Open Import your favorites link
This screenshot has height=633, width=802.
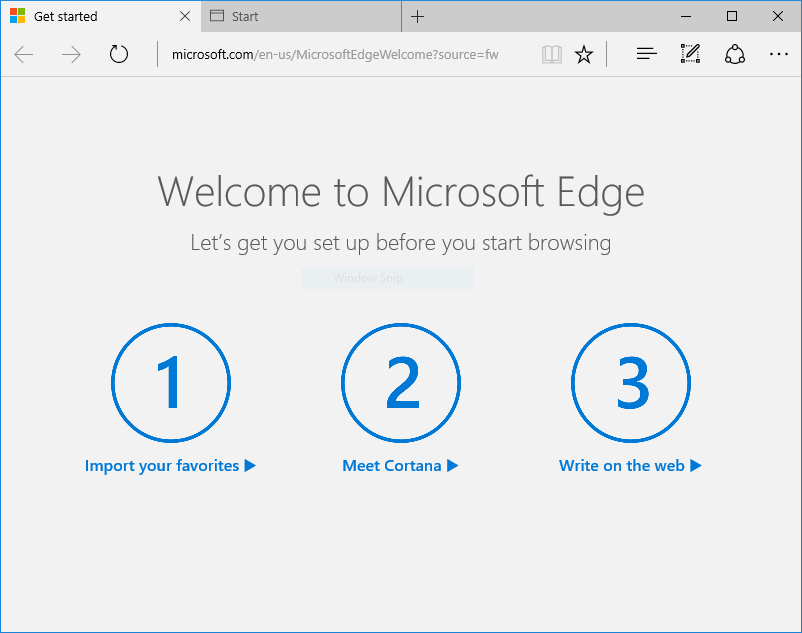pyautogui.click(x=170, y=466)
